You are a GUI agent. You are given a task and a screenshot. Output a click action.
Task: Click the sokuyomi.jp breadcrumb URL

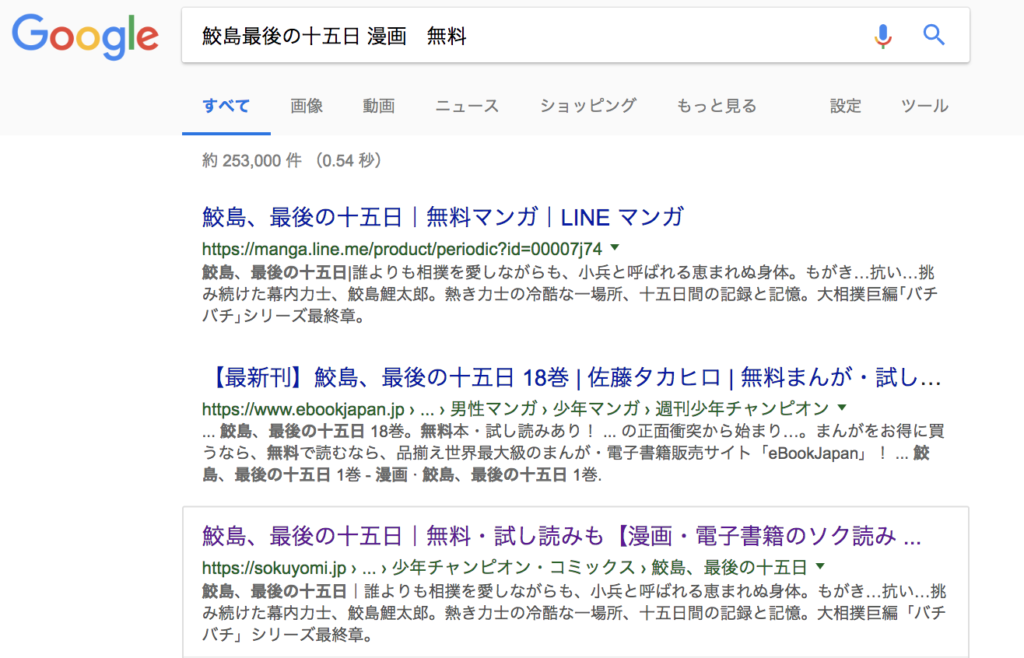coord(504,568)
